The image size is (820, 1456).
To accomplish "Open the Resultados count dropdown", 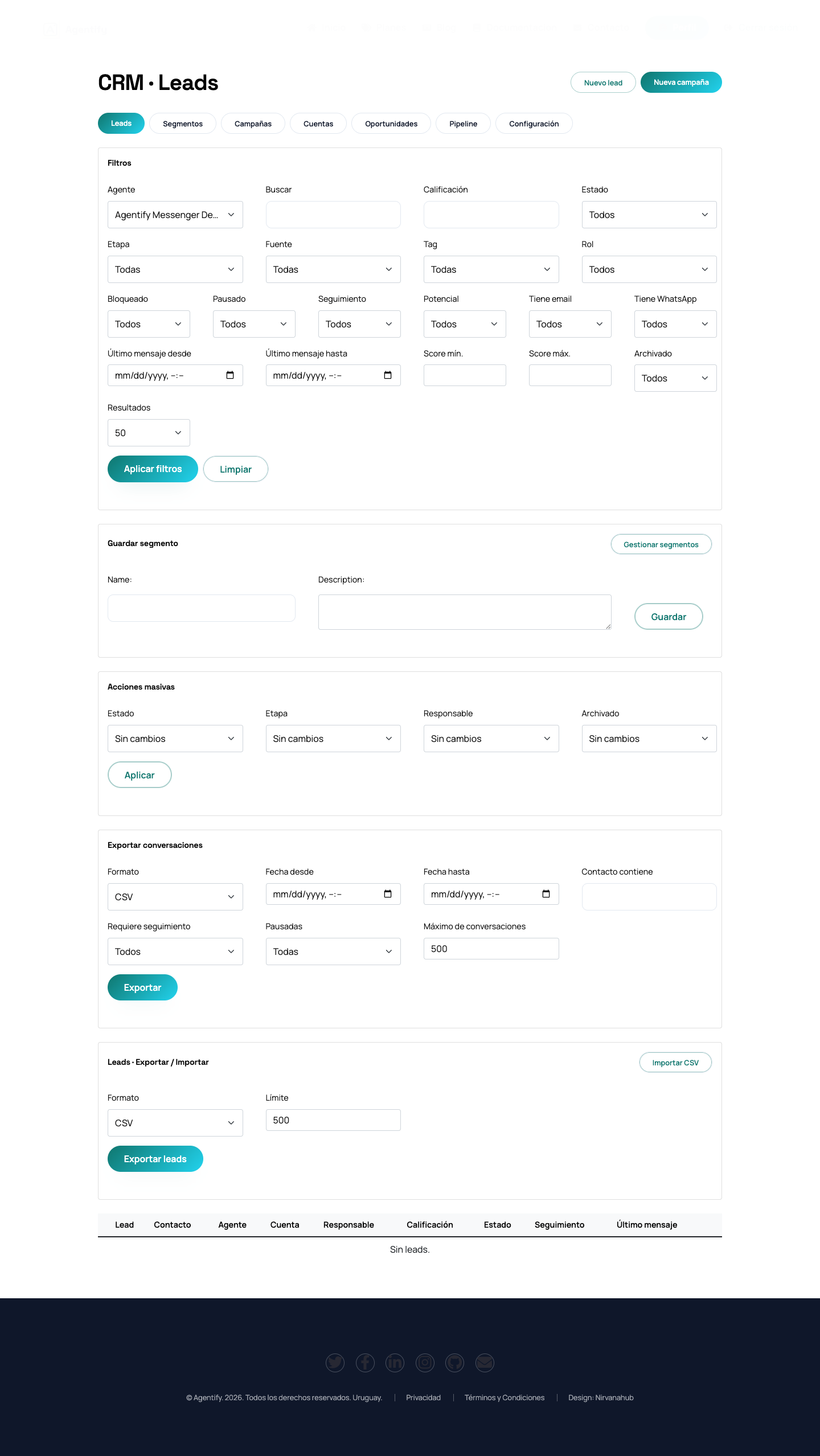I will (149, 433).
